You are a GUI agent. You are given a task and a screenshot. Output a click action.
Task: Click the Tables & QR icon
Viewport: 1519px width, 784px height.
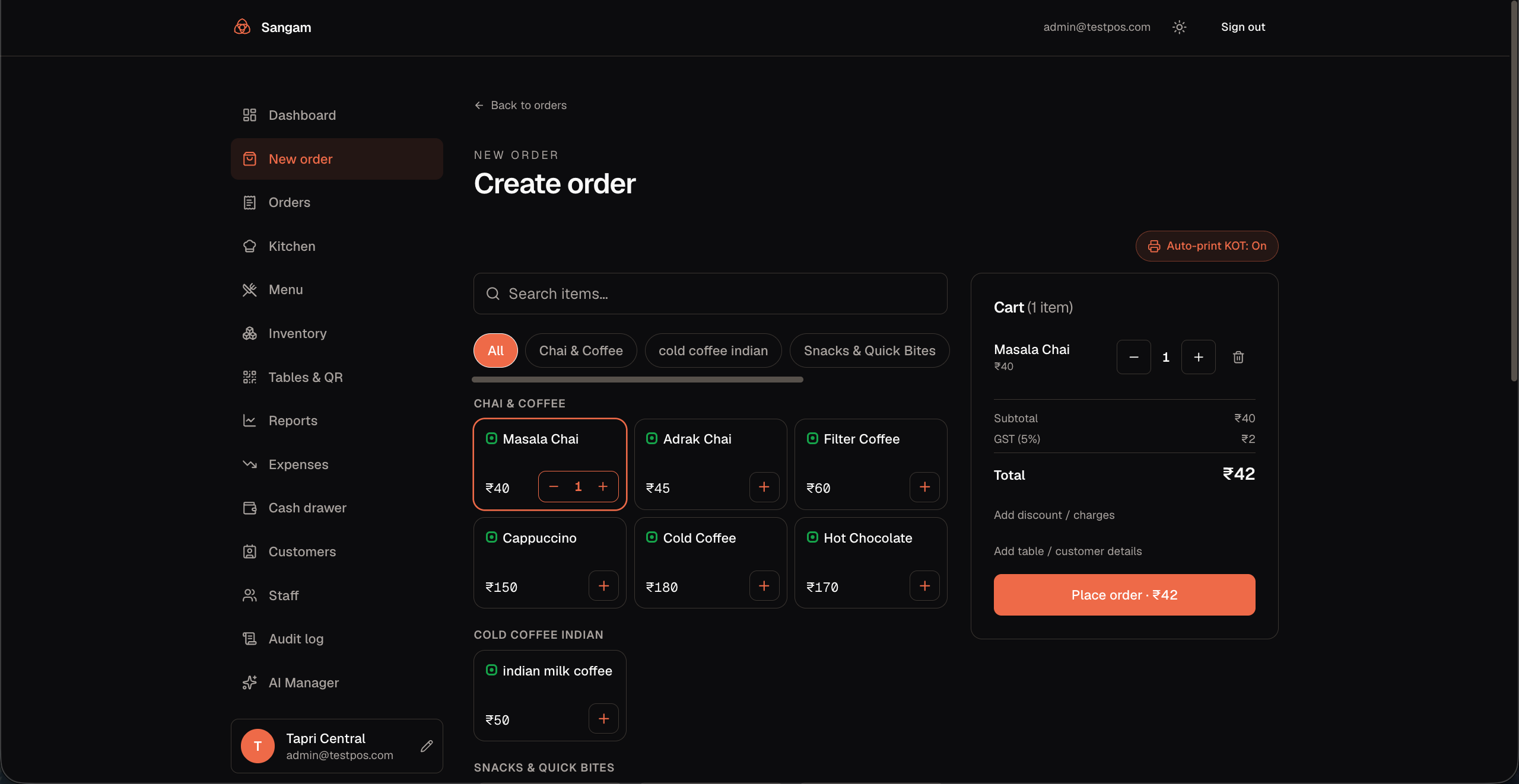(250, 377)
